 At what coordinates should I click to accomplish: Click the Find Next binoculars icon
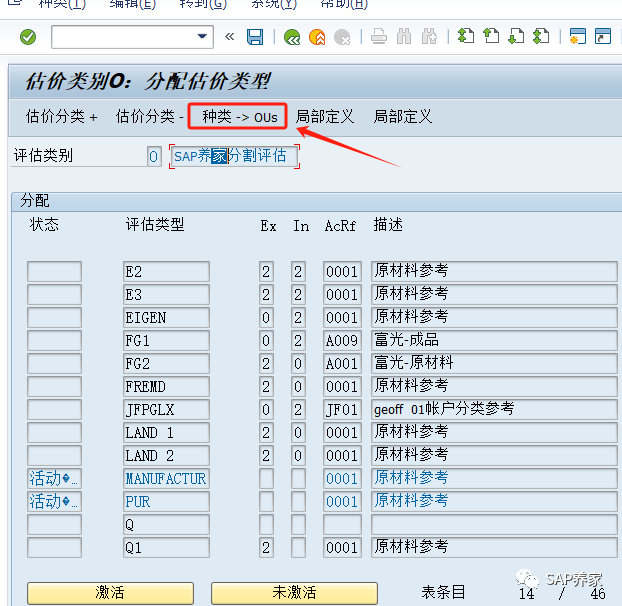tap(429, 36)
